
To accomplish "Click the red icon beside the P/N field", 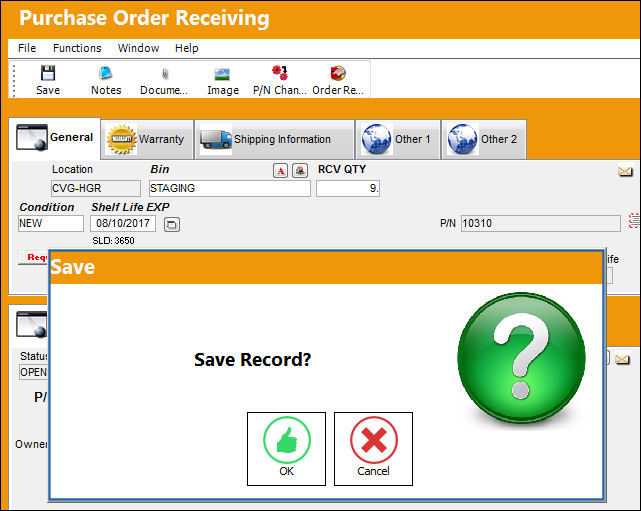I will click(x=634, y=221).
